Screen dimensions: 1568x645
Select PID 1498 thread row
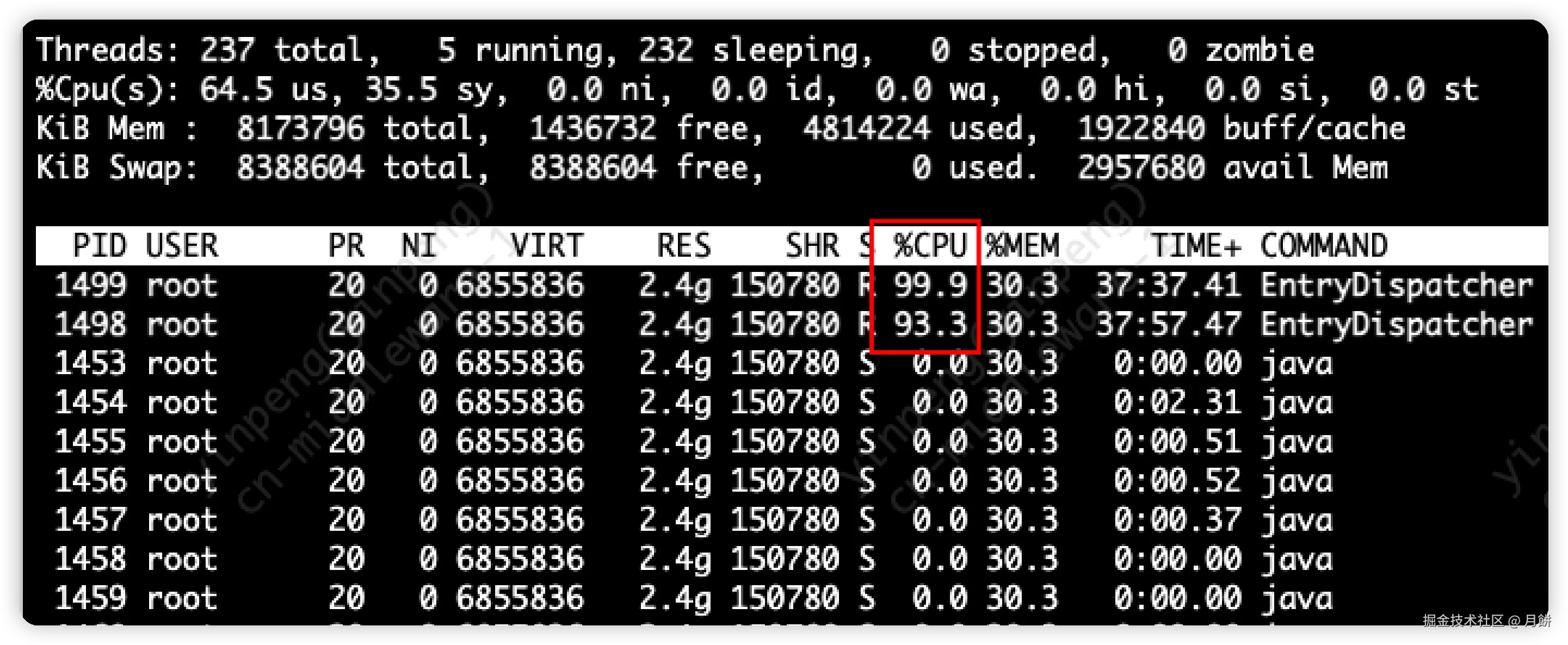click(x=90, y=324)
